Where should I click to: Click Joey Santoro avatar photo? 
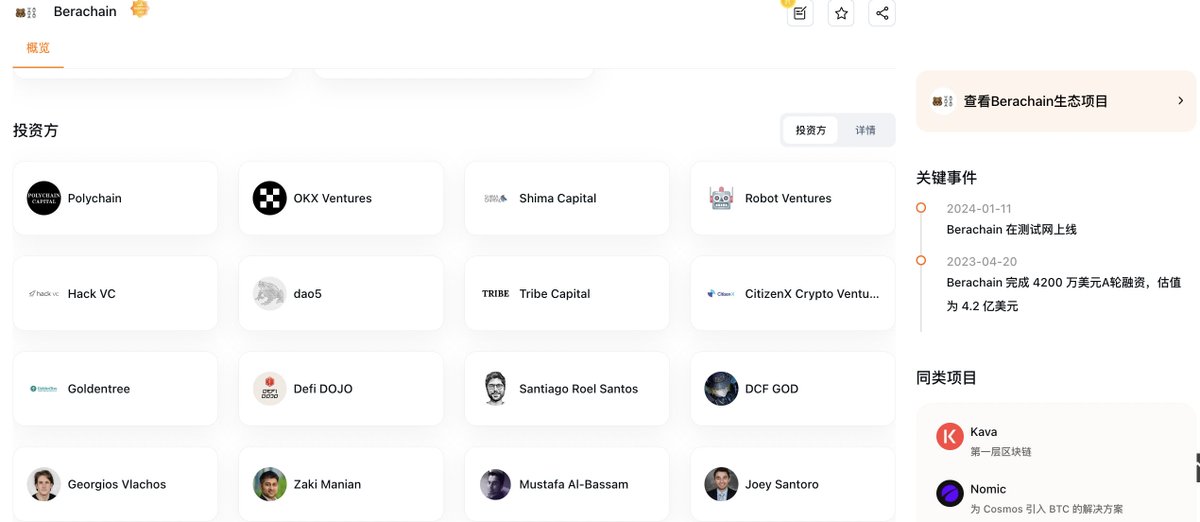coord(722,484)
